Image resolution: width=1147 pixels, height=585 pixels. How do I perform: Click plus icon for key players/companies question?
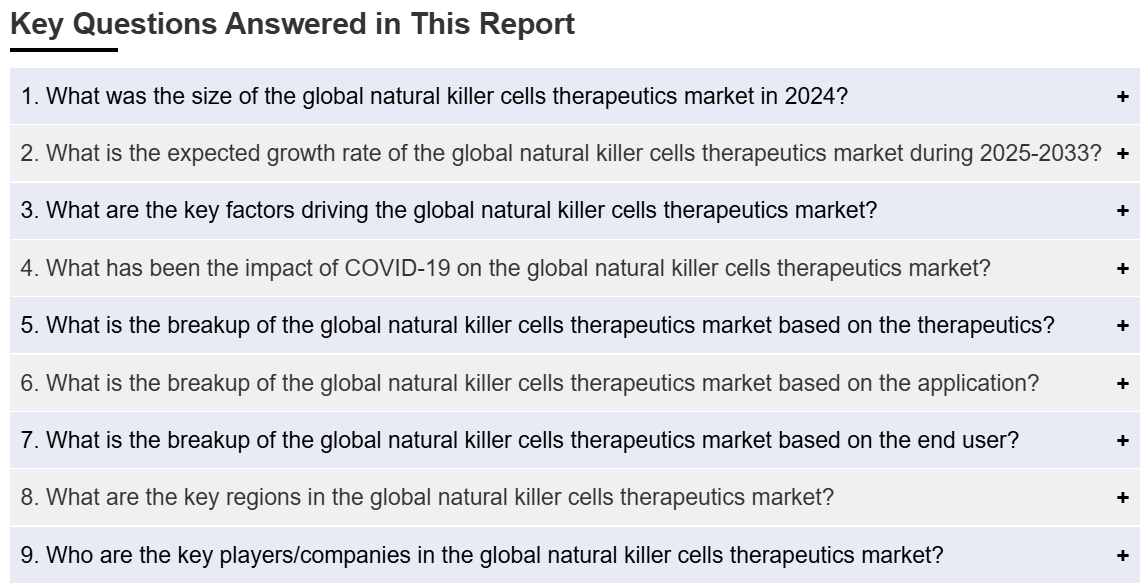pos(1123,555)
